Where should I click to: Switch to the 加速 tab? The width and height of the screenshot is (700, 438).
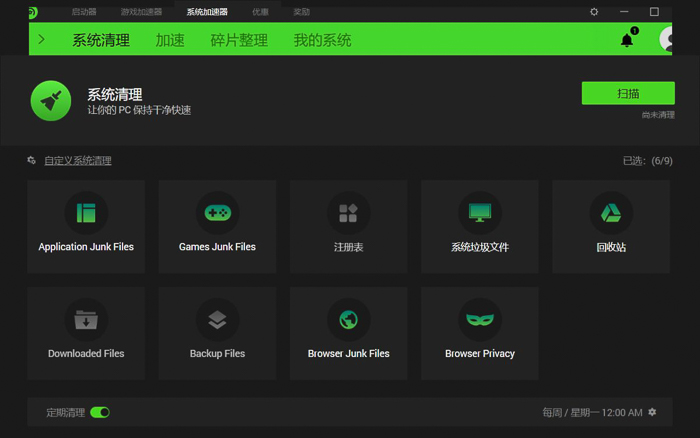(x=170, y=40)
